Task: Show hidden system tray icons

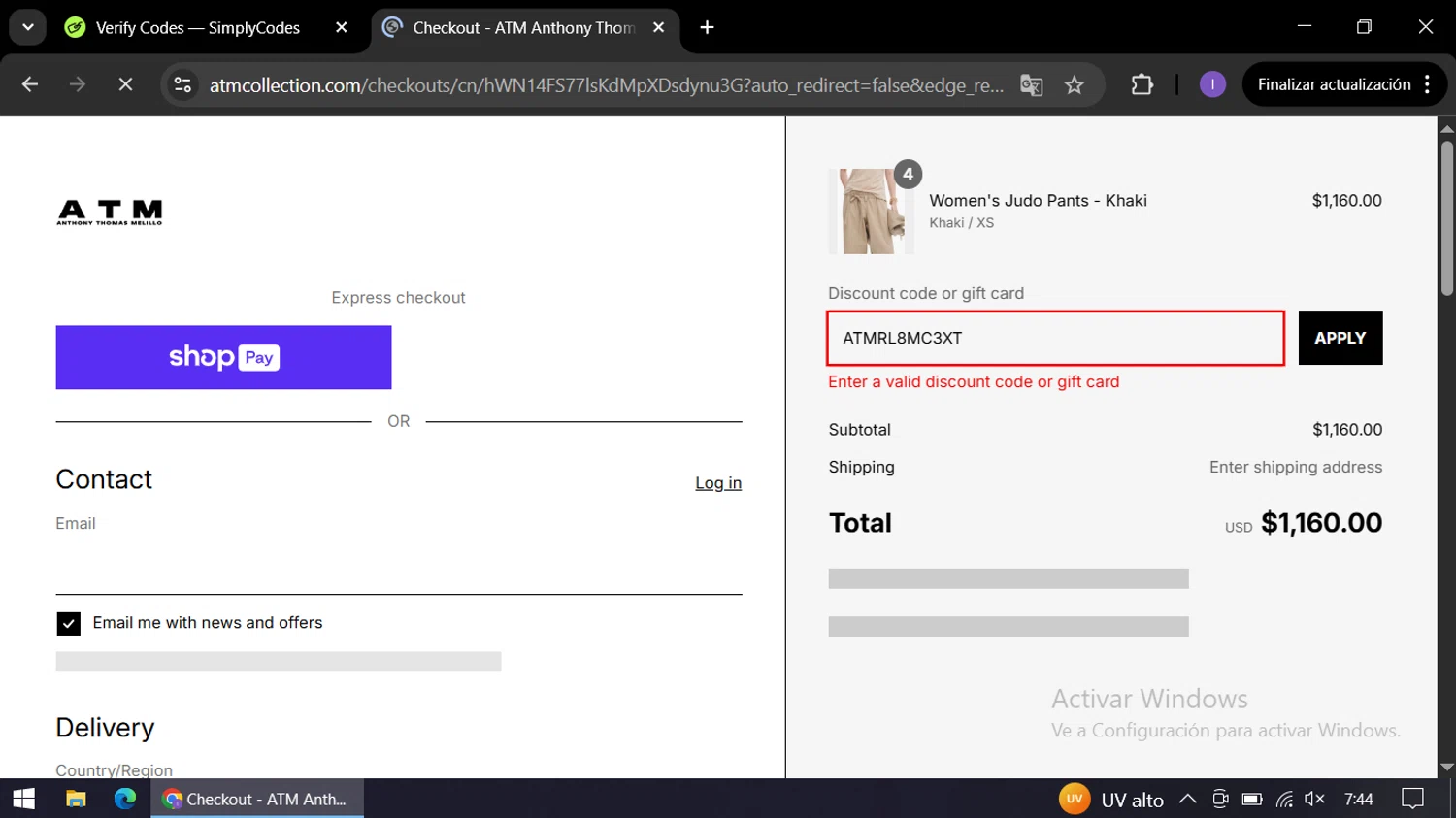Action: (x=1187, y=800)
